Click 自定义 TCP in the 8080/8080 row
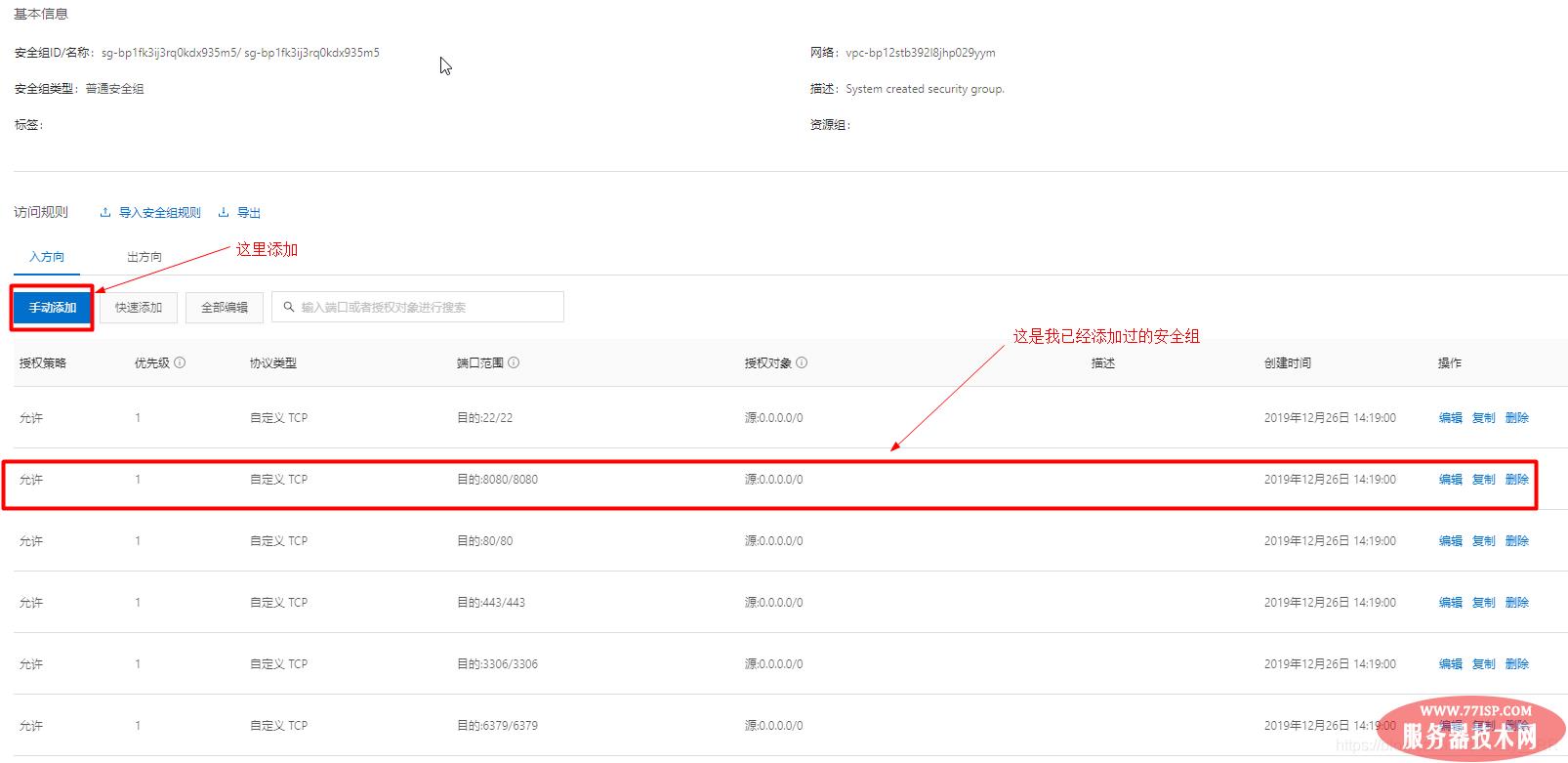Viewport: 1568px width, 763px height. 278,480
